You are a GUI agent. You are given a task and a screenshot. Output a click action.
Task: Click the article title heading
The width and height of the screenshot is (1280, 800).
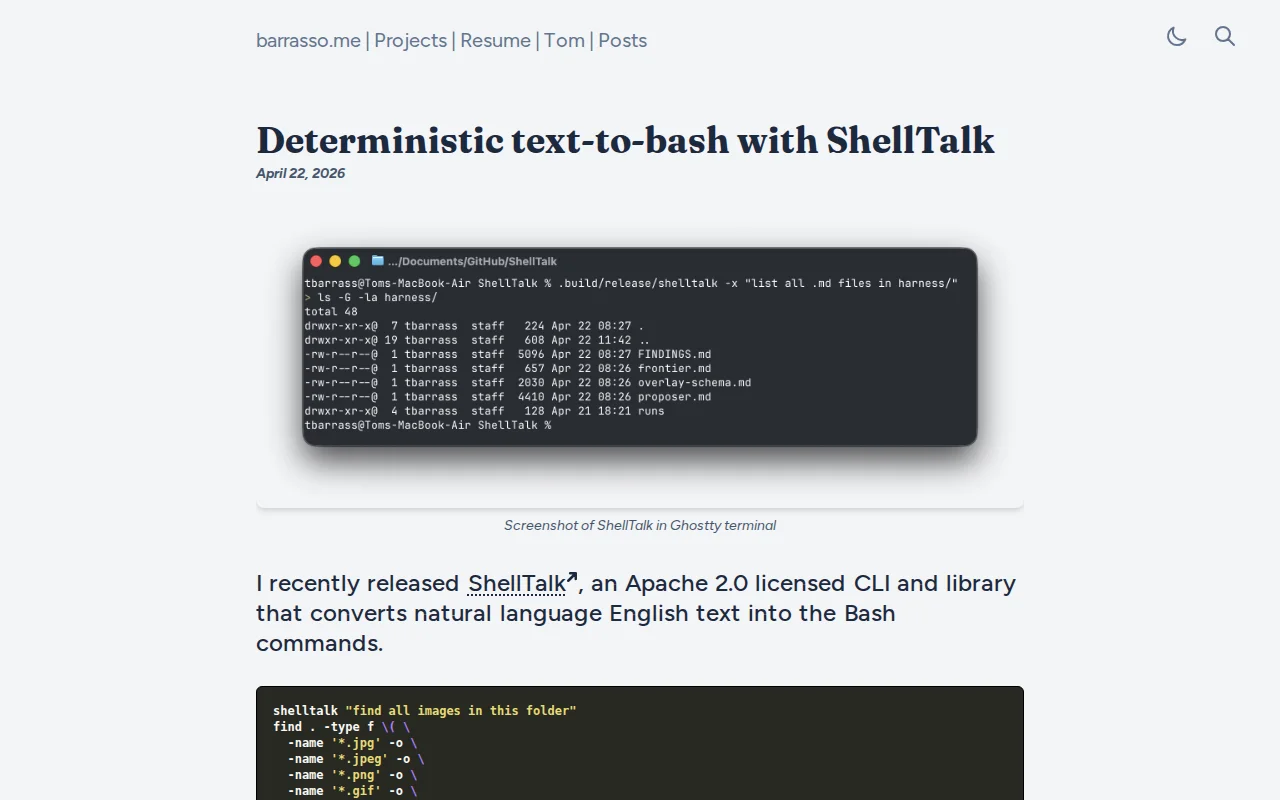[625, 140]
